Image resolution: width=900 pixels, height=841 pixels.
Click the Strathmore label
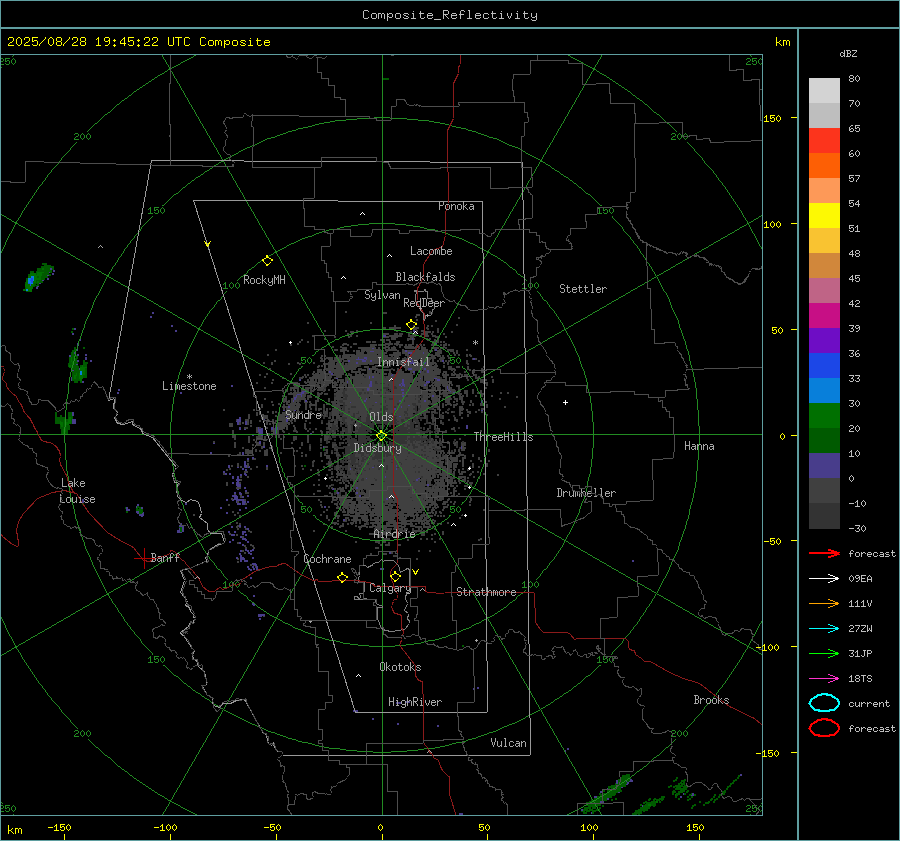[x=486, y=592]
